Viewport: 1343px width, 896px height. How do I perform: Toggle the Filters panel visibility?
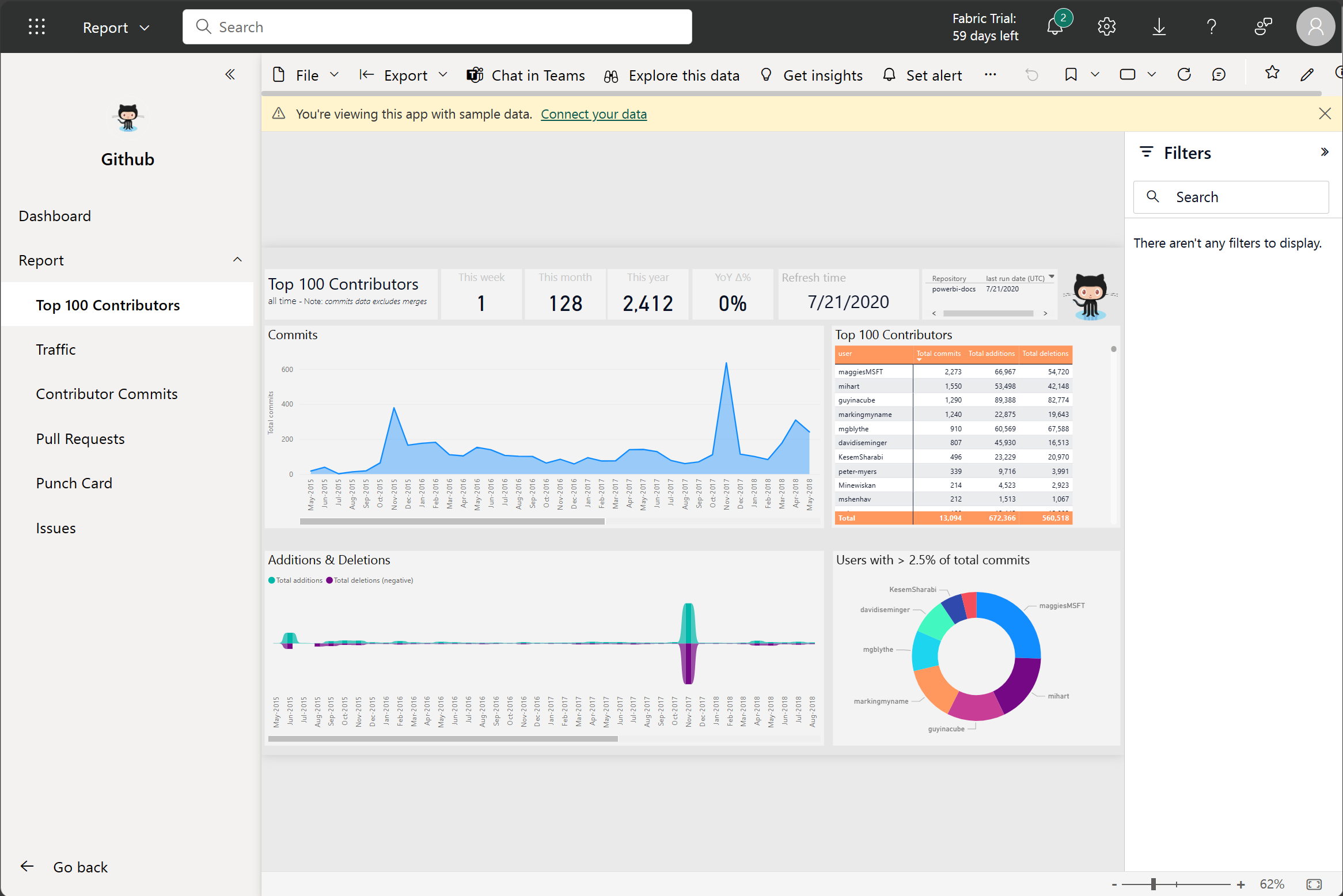[1325, 152]
